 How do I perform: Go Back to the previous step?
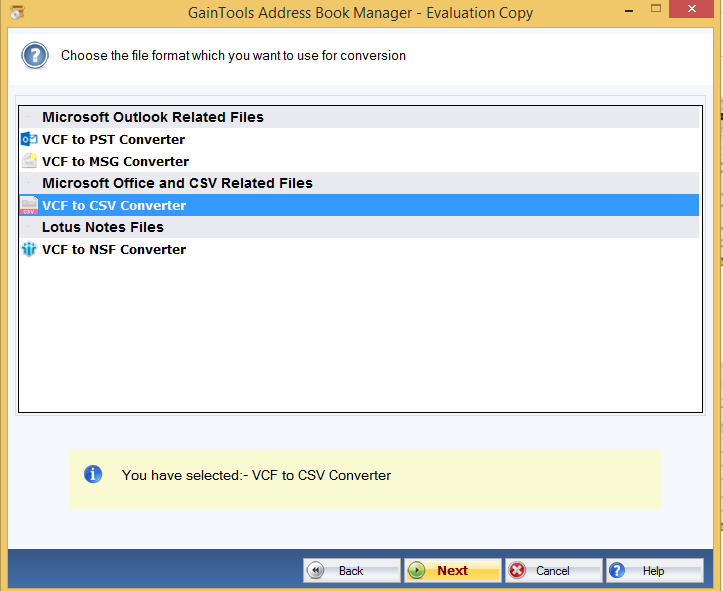click(x=351, y=571)
